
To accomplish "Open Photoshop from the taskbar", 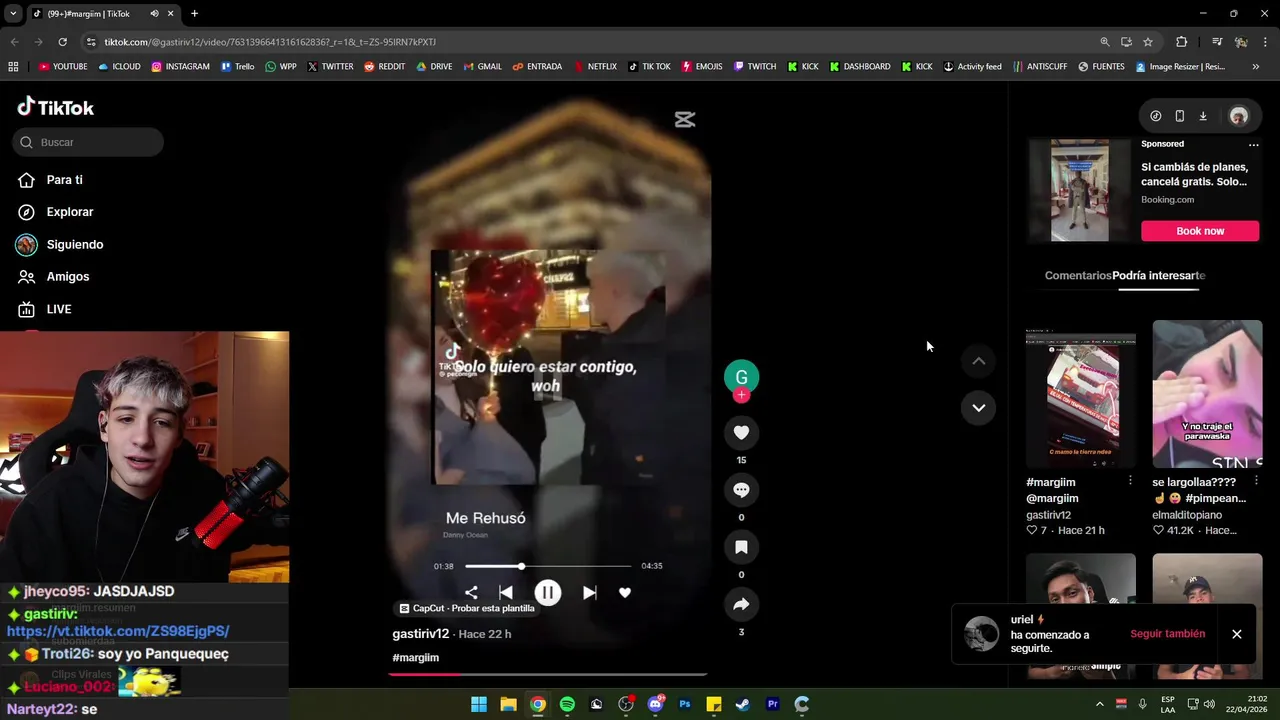I will [x=685, y=704].
